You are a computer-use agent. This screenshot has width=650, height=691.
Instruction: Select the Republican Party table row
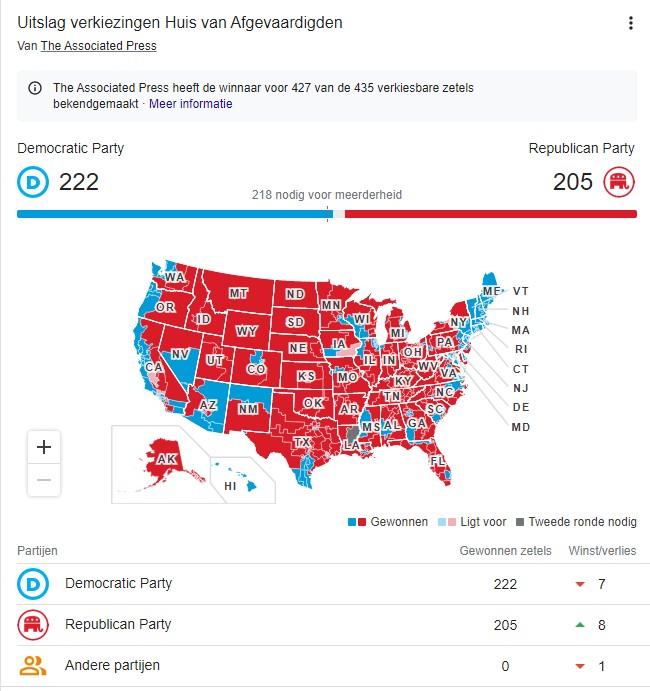click(325, 625)
